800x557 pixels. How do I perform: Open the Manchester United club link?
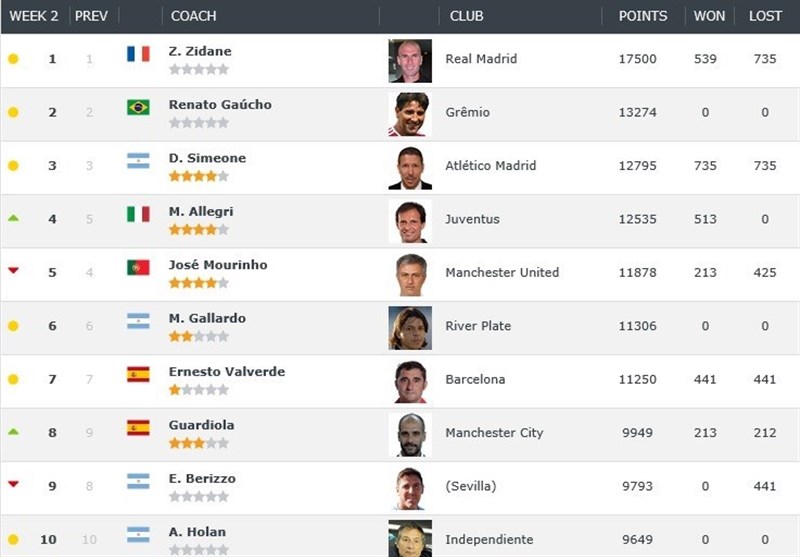(502, 272)
